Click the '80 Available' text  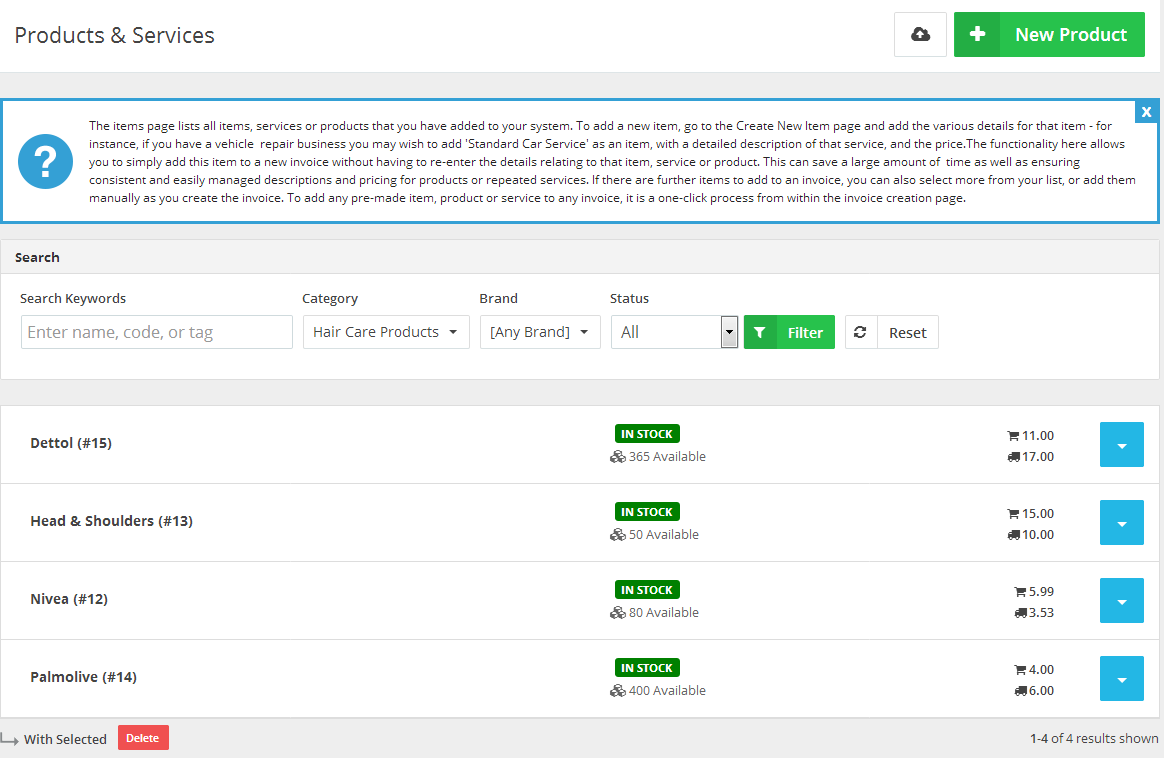pyautogui.click(x=664, y=612)
